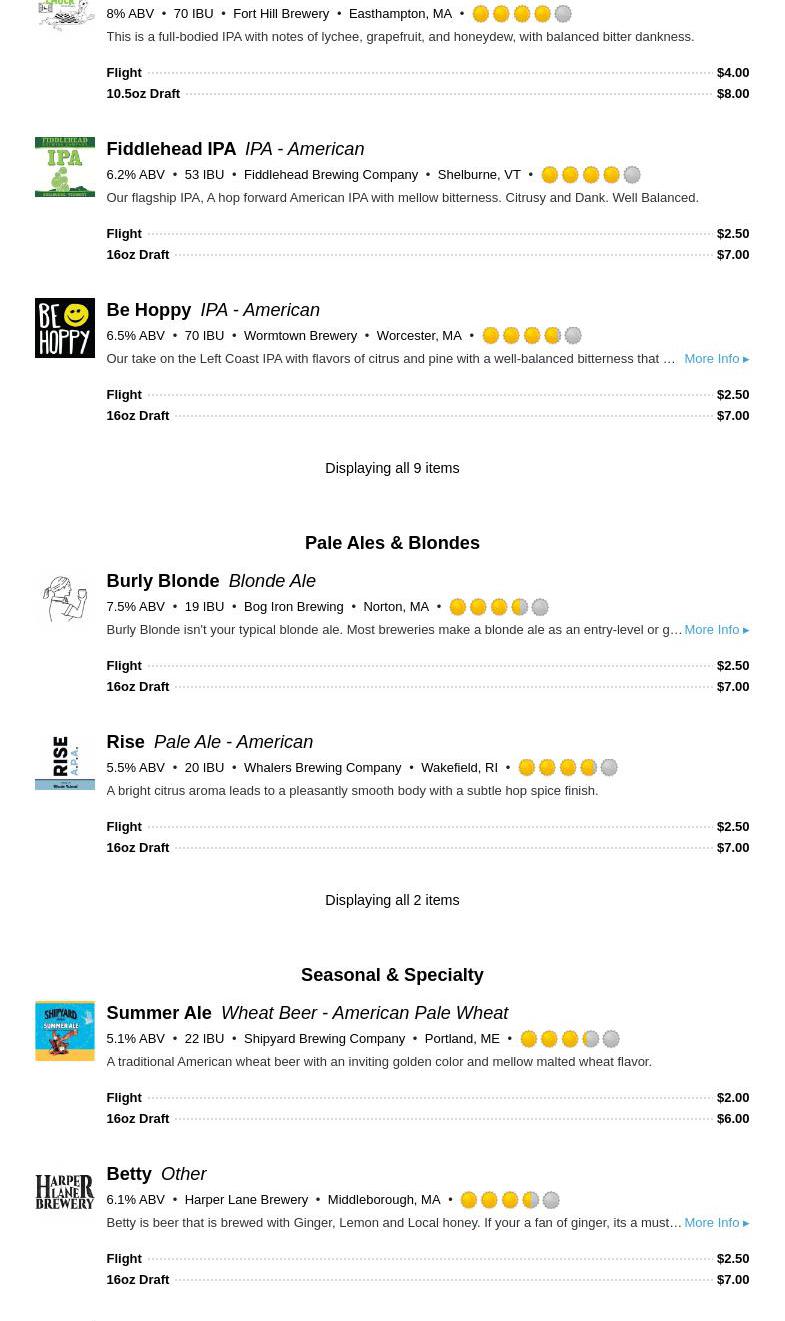
Task: Click the Whalers Brewing Company name
Action: (x=322, y=768)
